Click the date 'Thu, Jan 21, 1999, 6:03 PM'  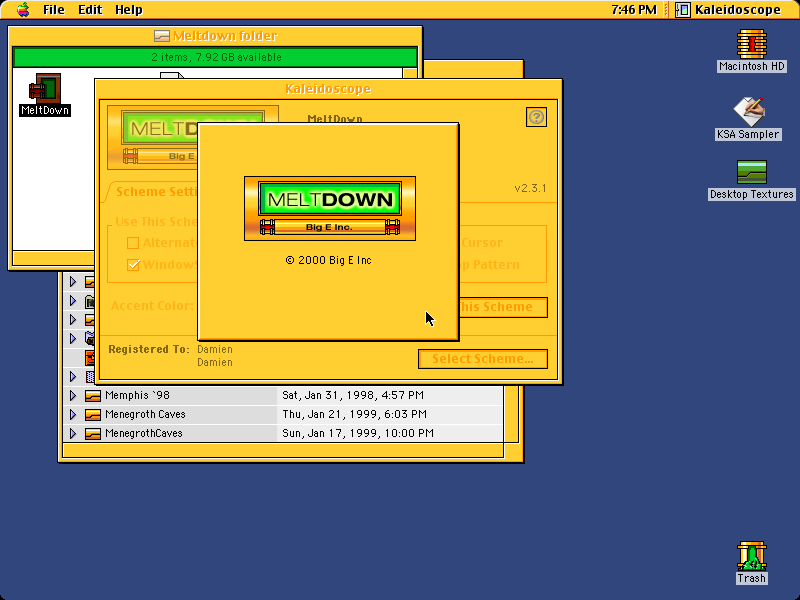pos(355,414)
